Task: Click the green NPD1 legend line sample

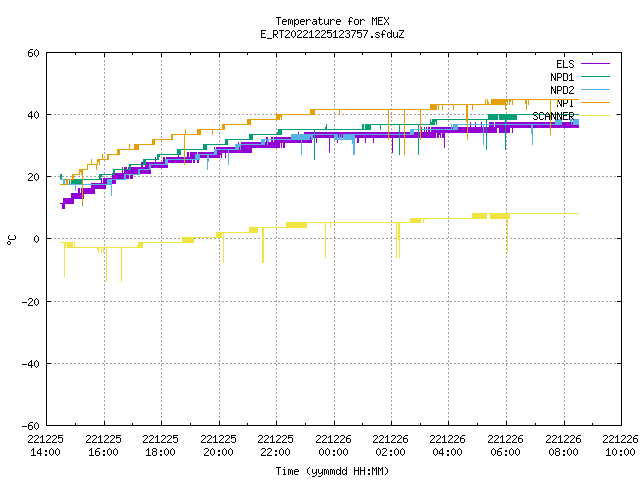Action: (x=595, y=77)
